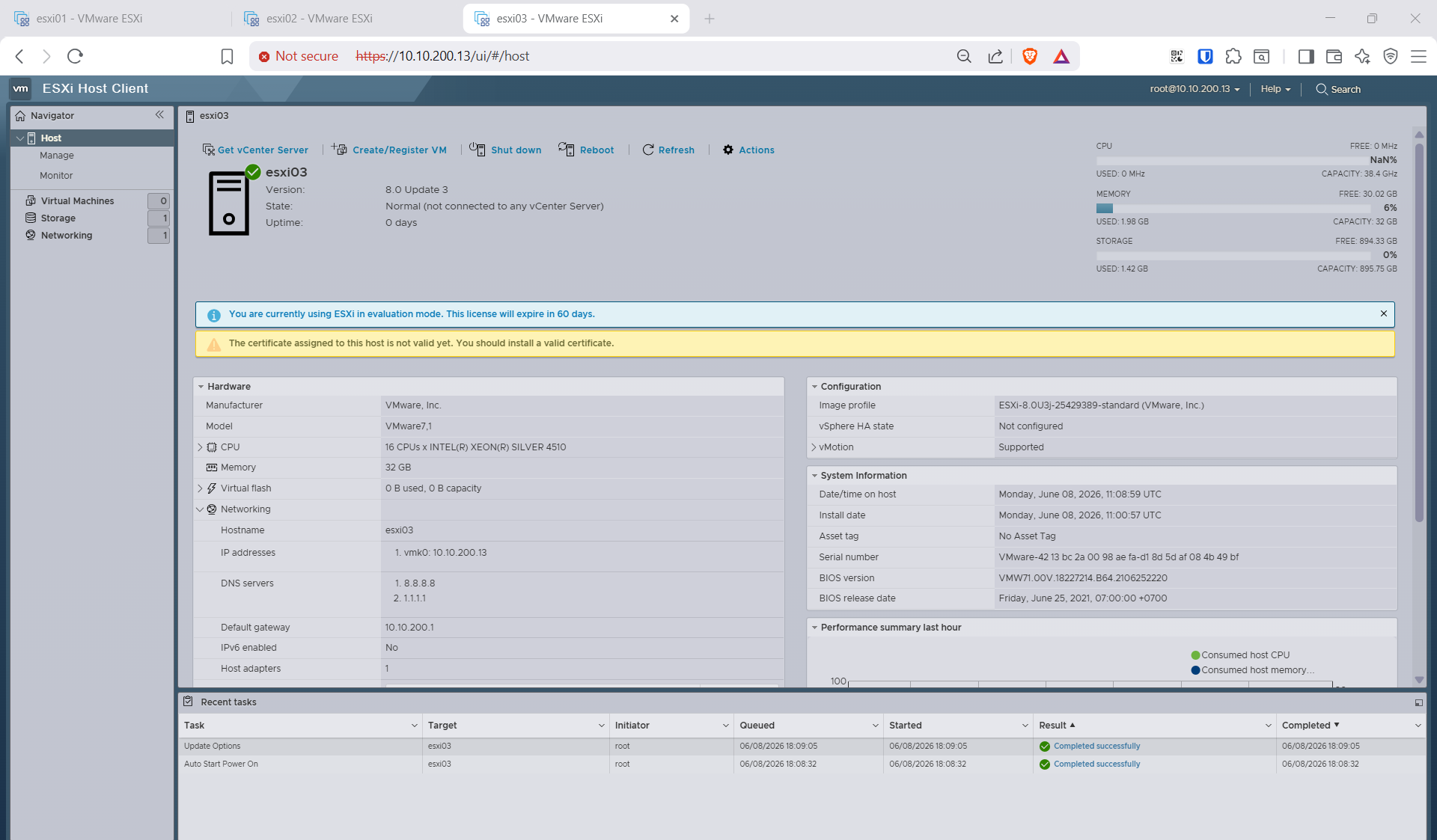Open the Brave VPN shield icon

point(1391,56)
